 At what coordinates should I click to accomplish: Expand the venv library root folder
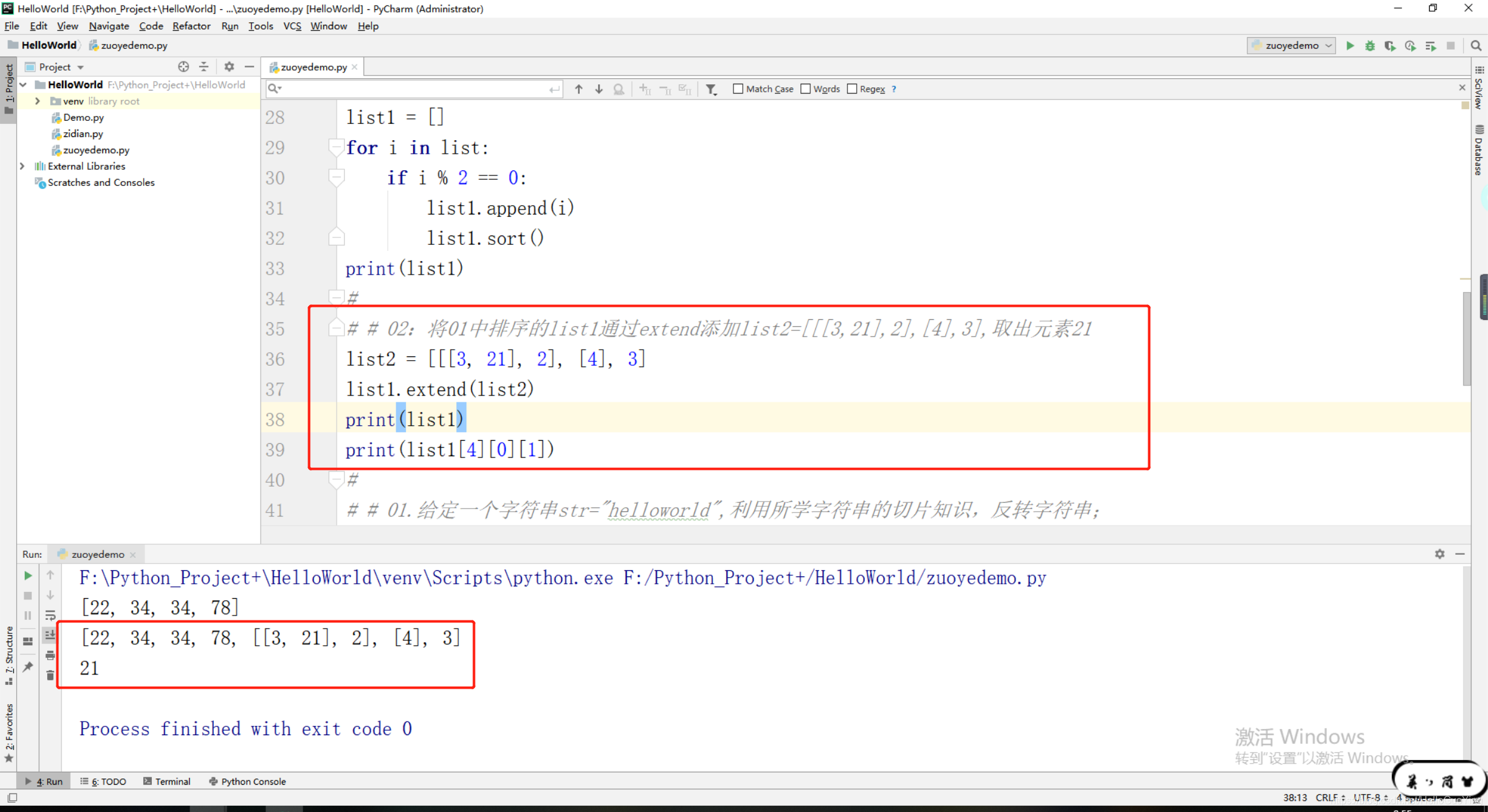pos(37,101)
